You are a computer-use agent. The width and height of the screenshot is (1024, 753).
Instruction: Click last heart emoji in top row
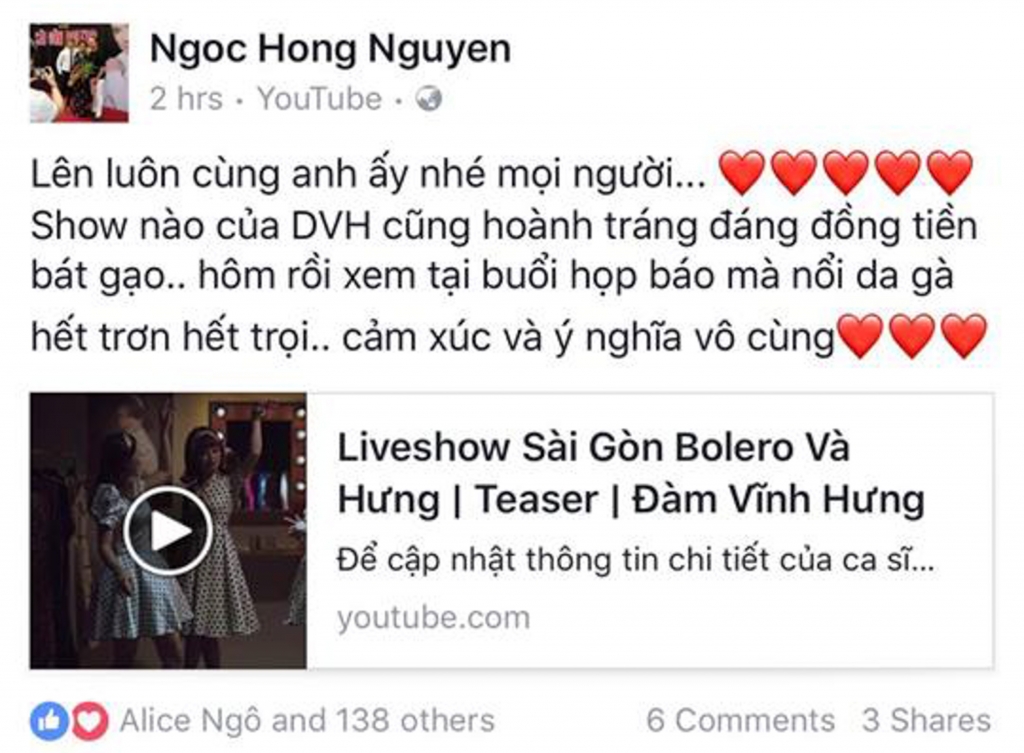tap(950, 172)
